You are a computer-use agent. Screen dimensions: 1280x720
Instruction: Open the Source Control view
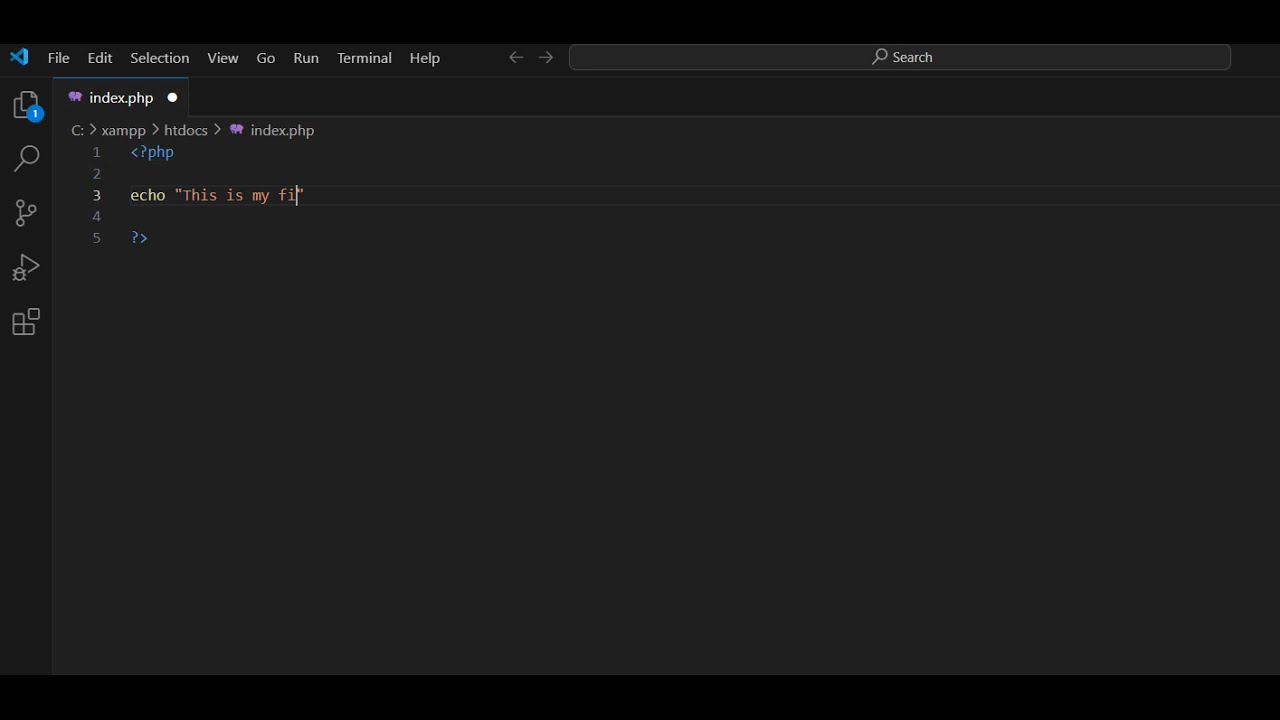click(x=27, y=212)
